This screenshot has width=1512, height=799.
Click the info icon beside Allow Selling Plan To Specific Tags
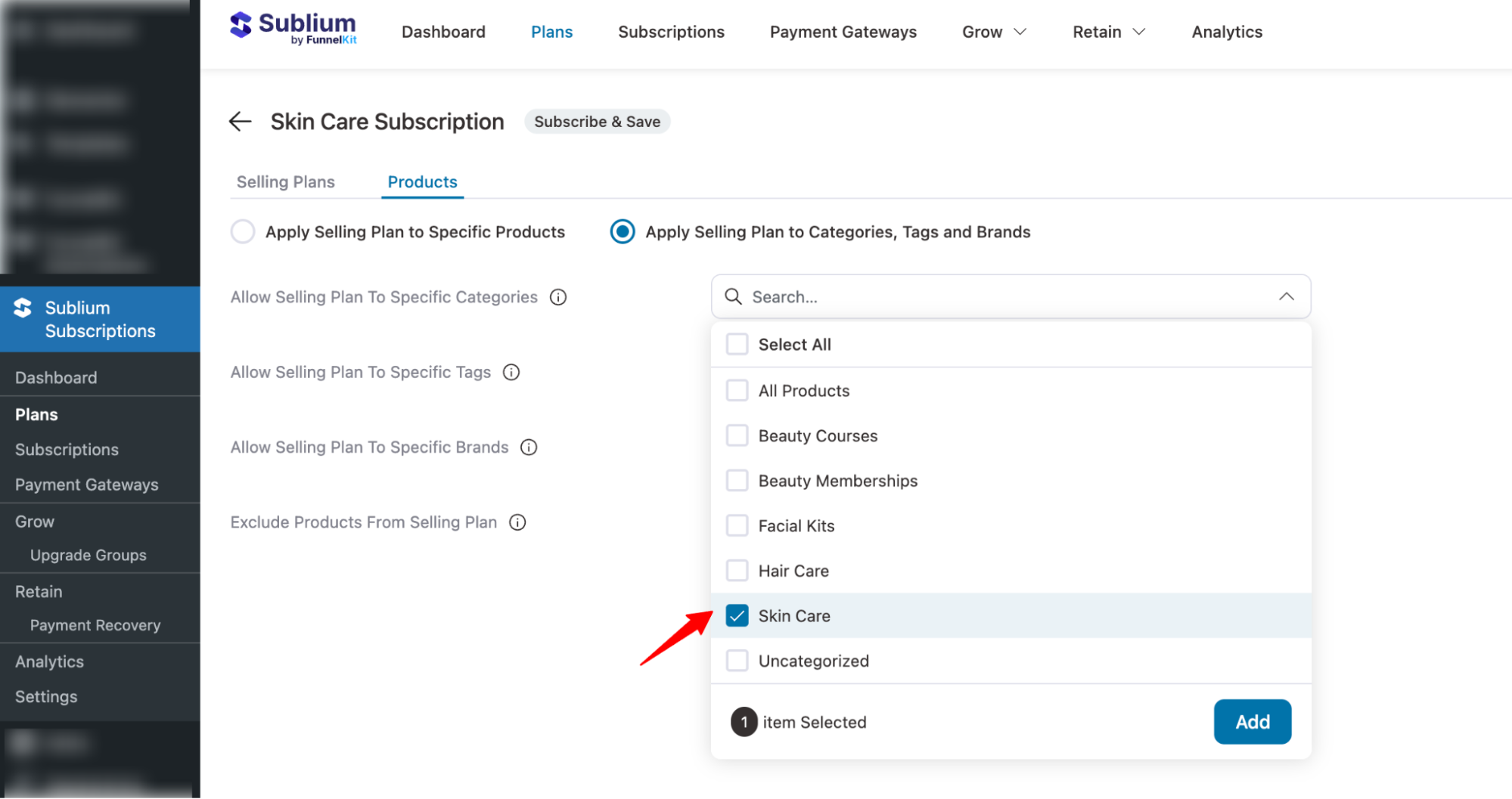click(511, 372)
